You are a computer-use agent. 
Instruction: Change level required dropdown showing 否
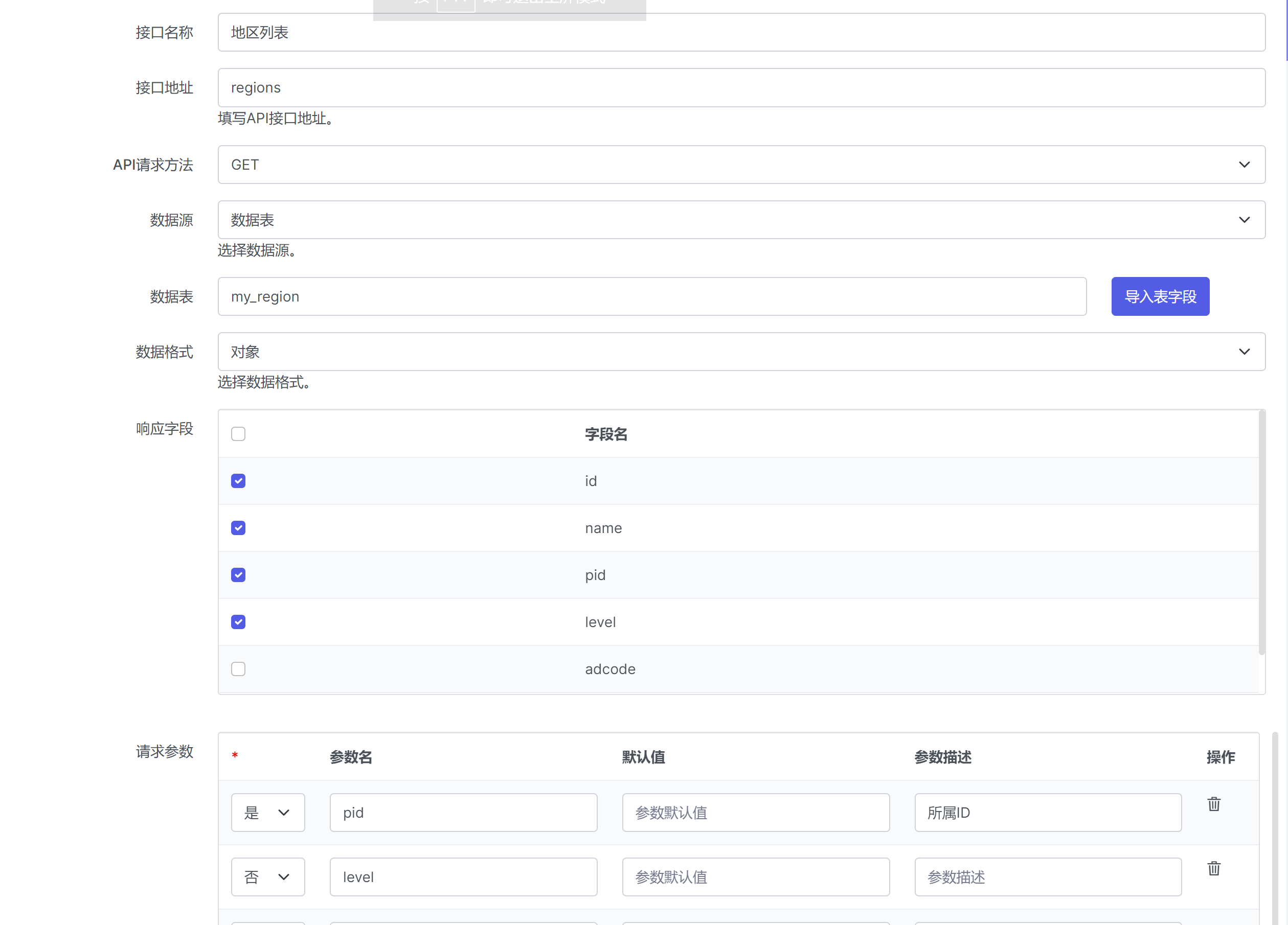tap(267, 877)
